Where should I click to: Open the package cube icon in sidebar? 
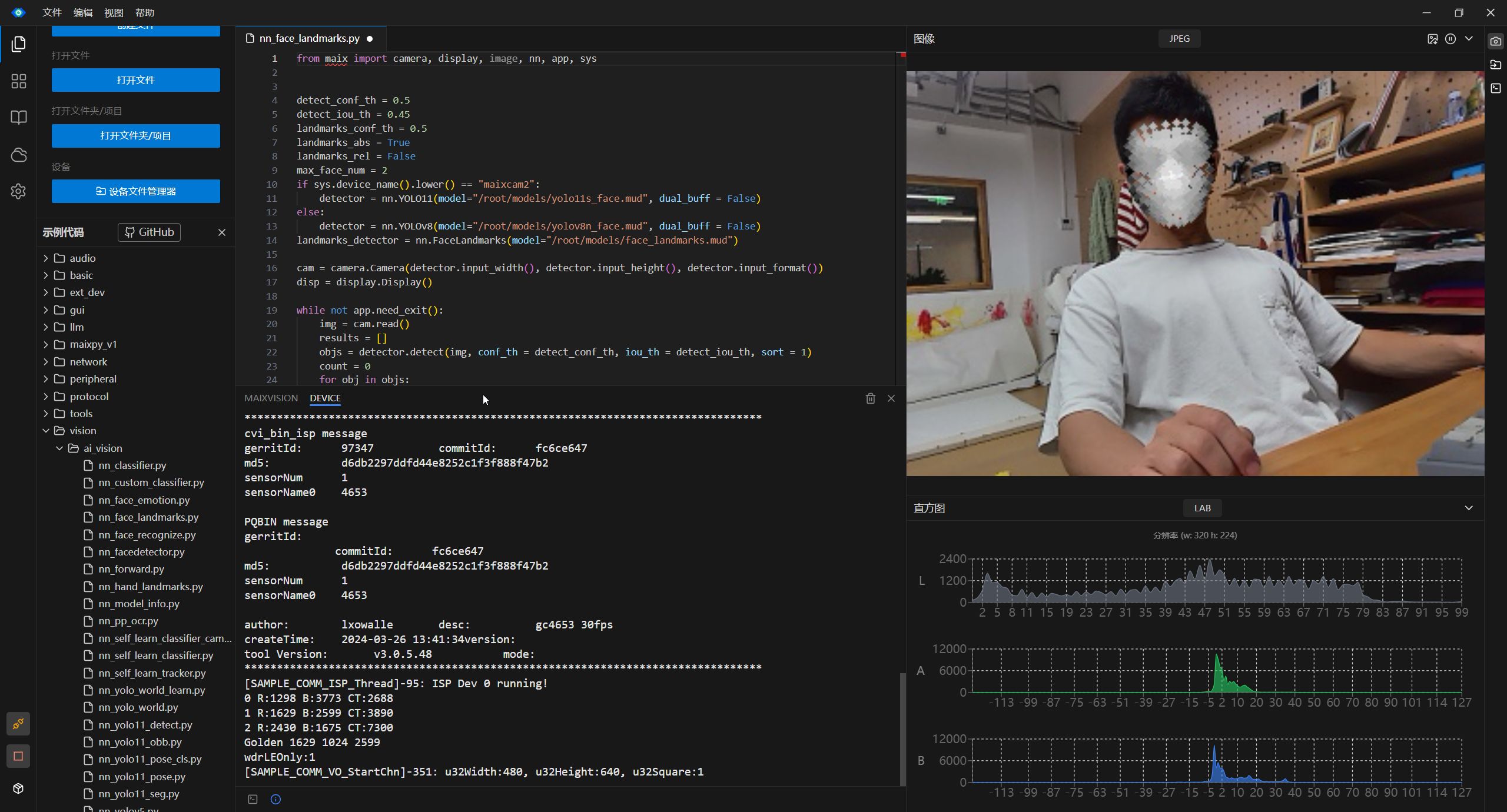click(x=18, y=788)
